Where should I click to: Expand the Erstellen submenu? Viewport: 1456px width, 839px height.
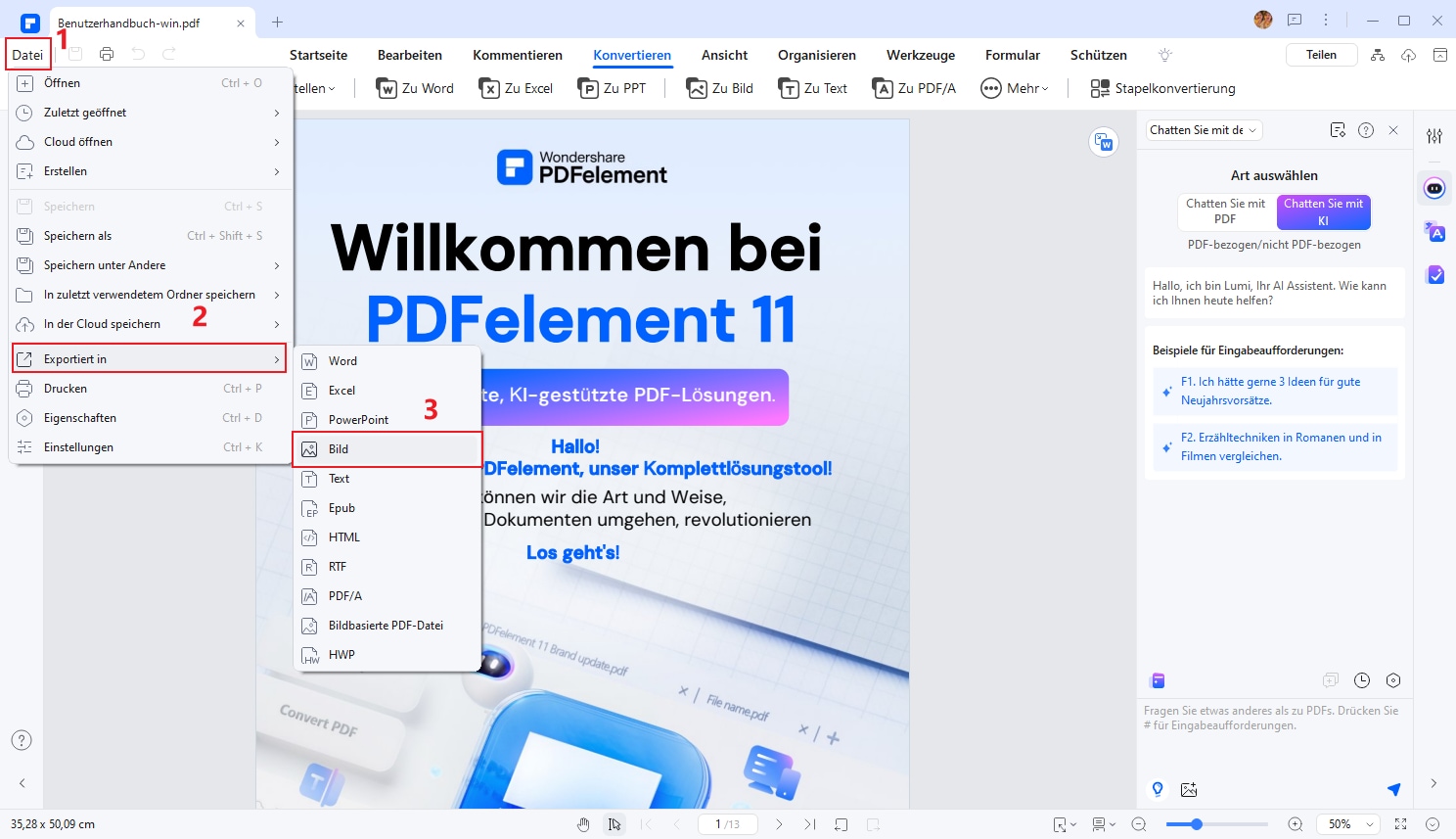click(x=151, y=171)
